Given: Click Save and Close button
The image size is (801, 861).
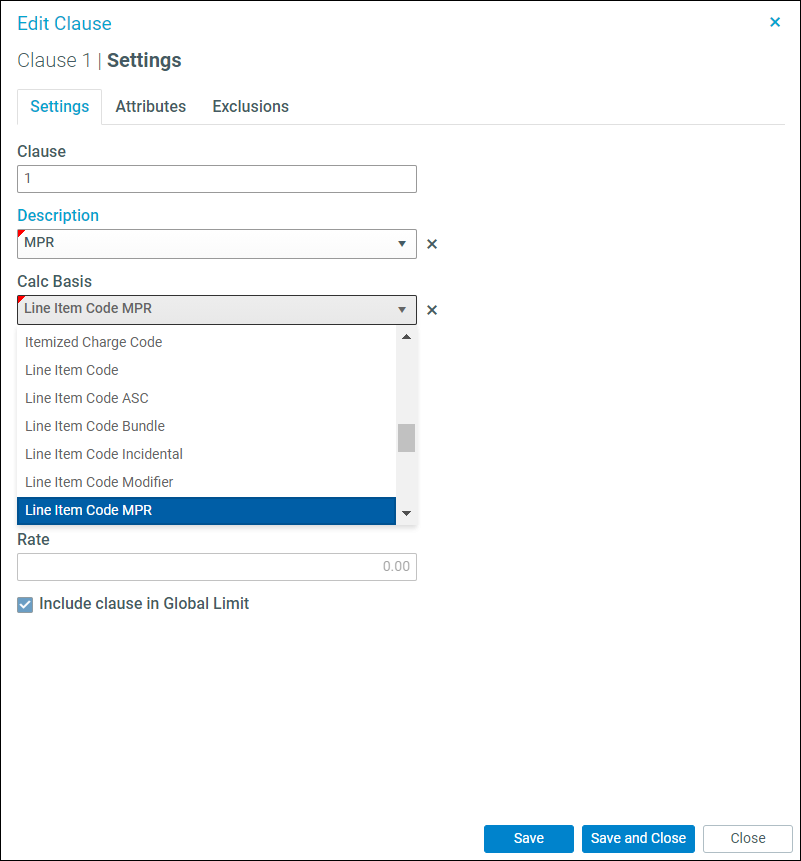Looking at the screenshot, I should pyautogui.click(x=638, y=838).
